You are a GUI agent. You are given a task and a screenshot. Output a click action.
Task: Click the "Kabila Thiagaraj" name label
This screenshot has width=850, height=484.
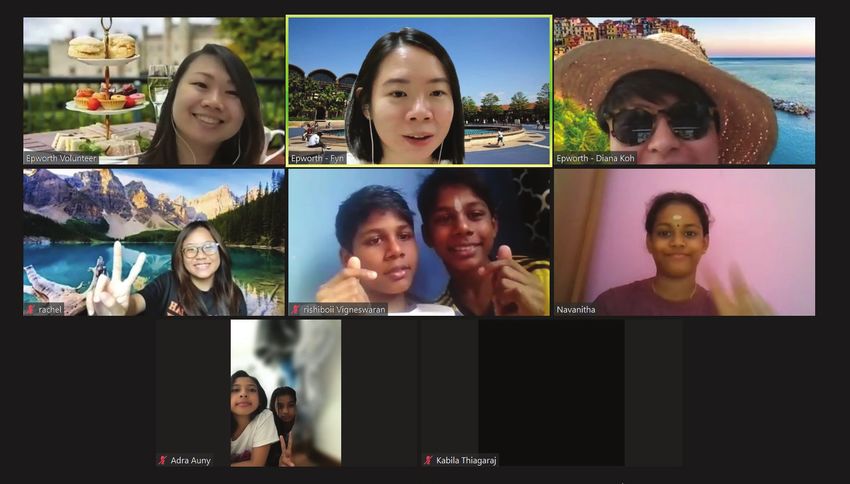[466, 461]
